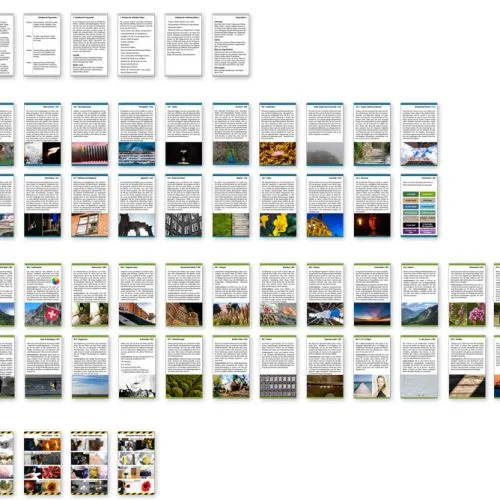This screenshot has height=500, width=500.
Task: Select the page with the peacock photo
Action: 231,134
